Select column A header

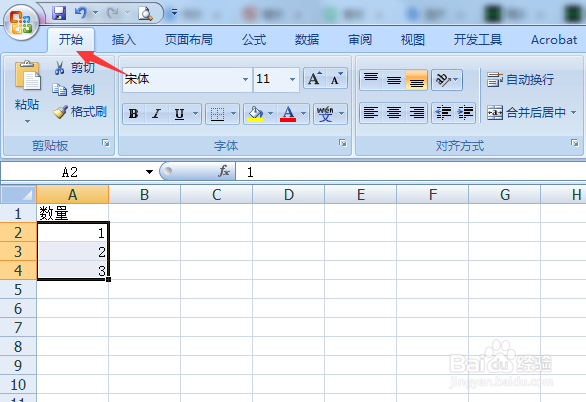coord(73,195)
